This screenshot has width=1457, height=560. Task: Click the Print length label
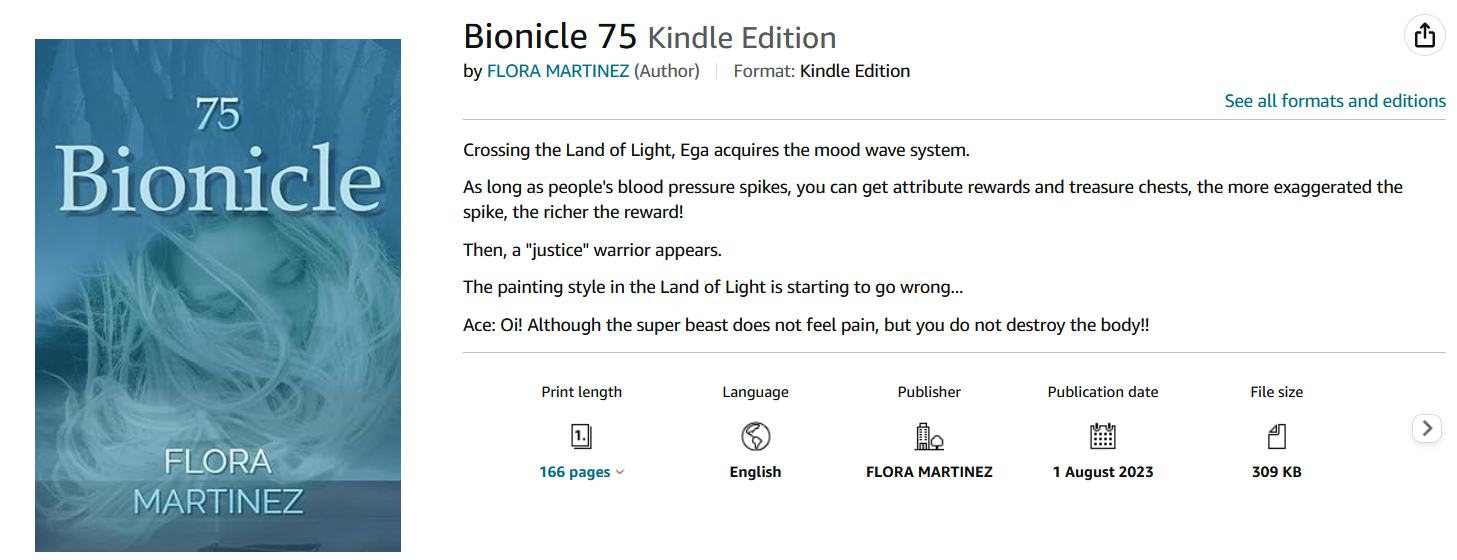click(x=581, y=392)
